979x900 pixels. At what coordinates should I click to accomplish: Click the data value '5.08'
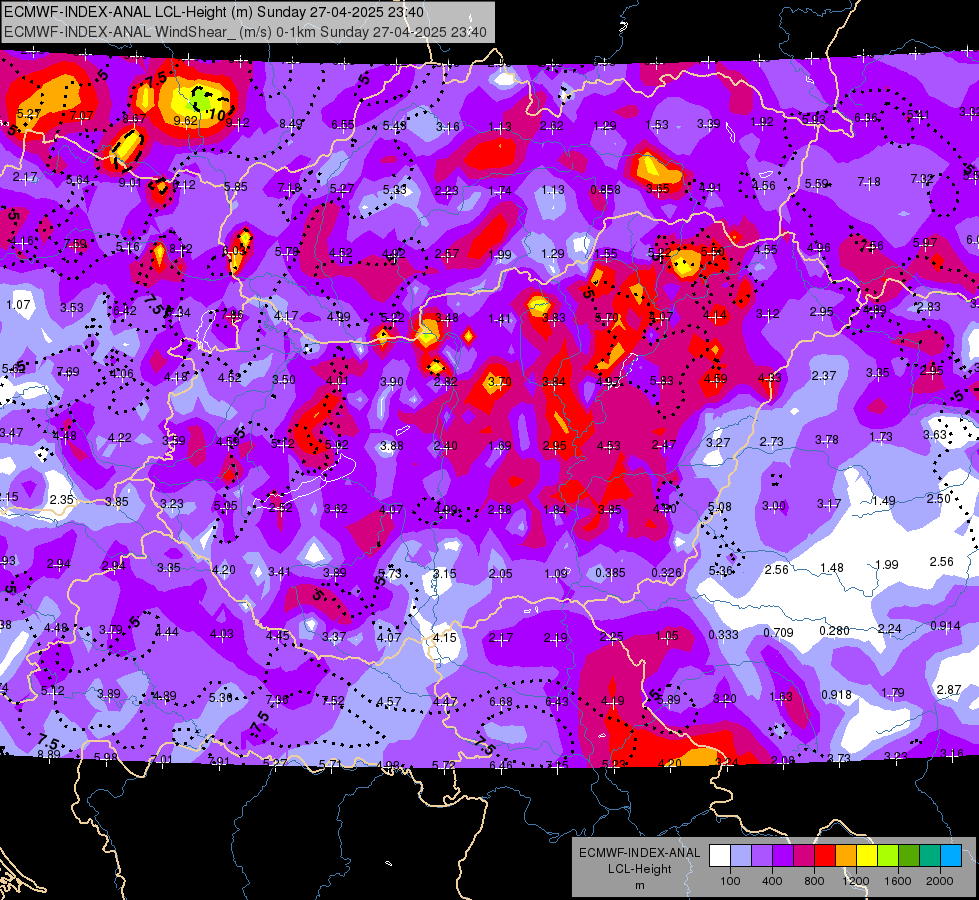(719, 507)
